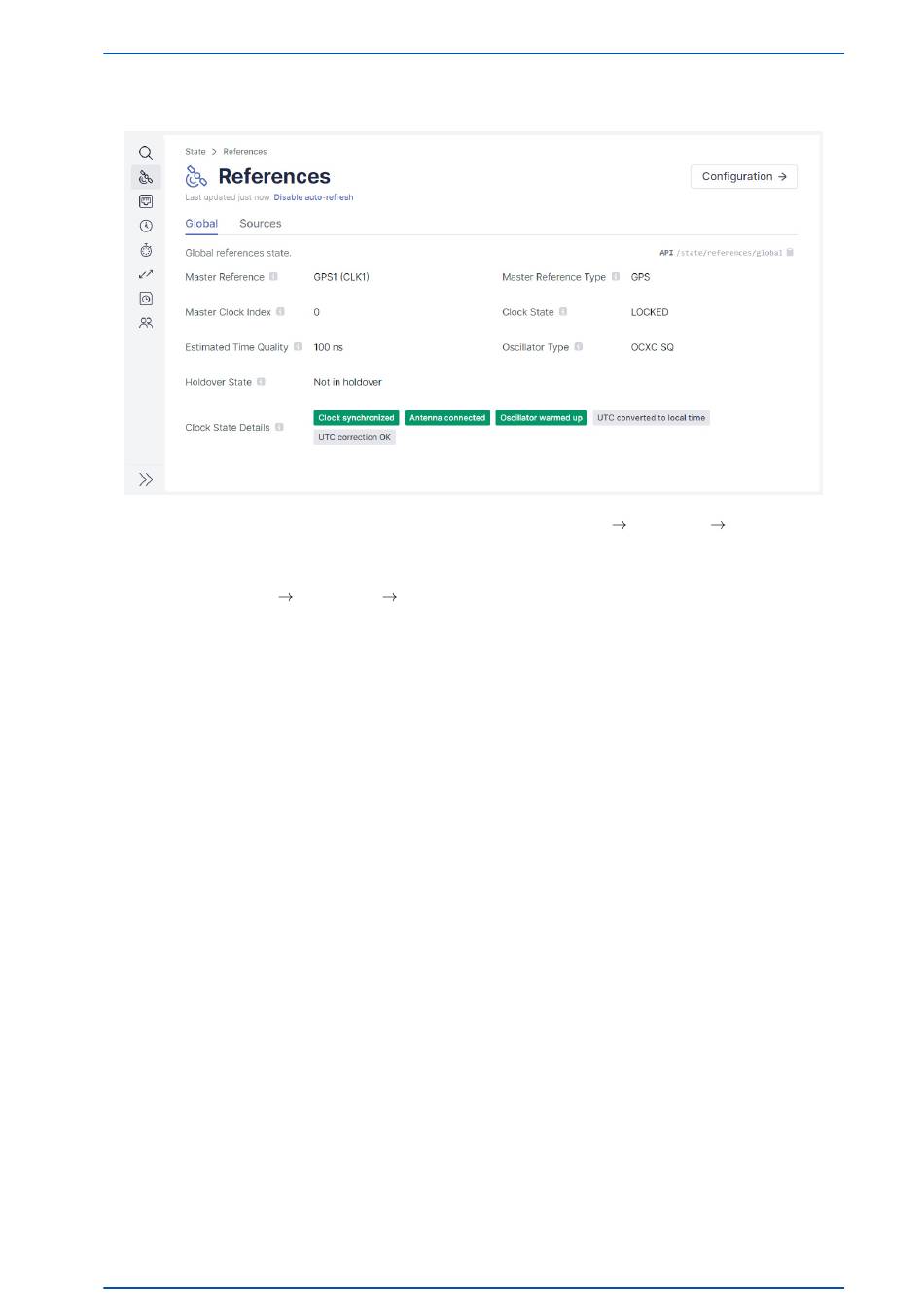The image size is (924, 1316).
Task: Click the LOCKED clock state value
Action: pos(650,312)
